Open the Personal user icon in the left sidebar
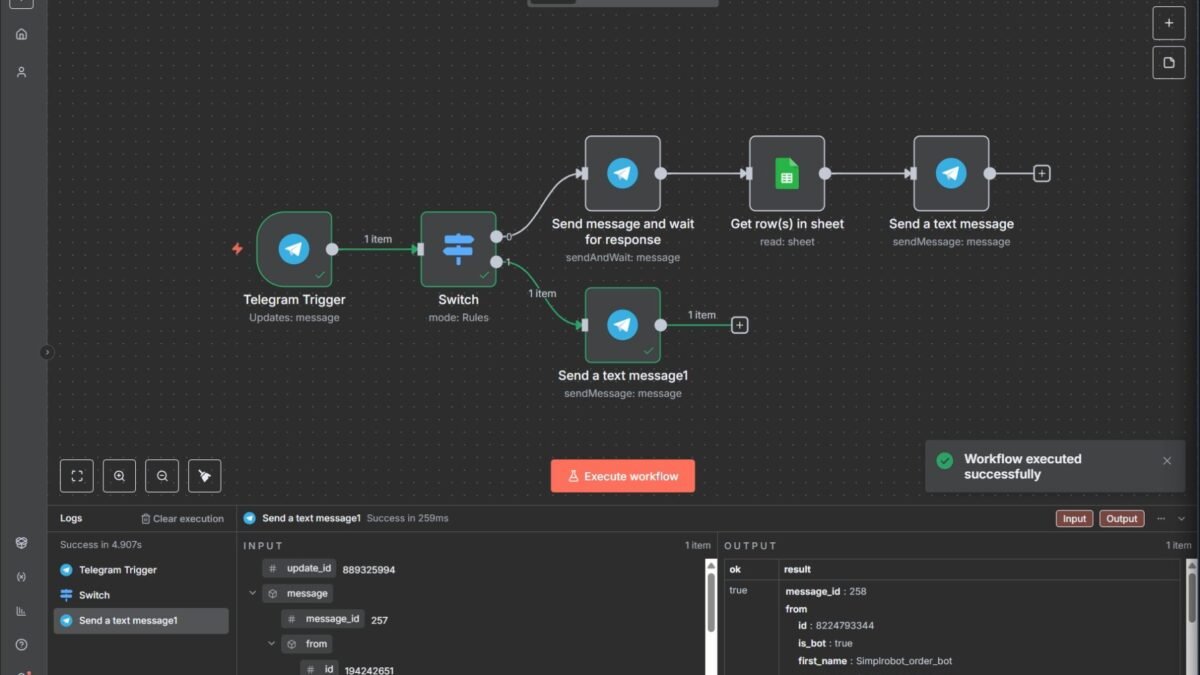 [22, 72]
